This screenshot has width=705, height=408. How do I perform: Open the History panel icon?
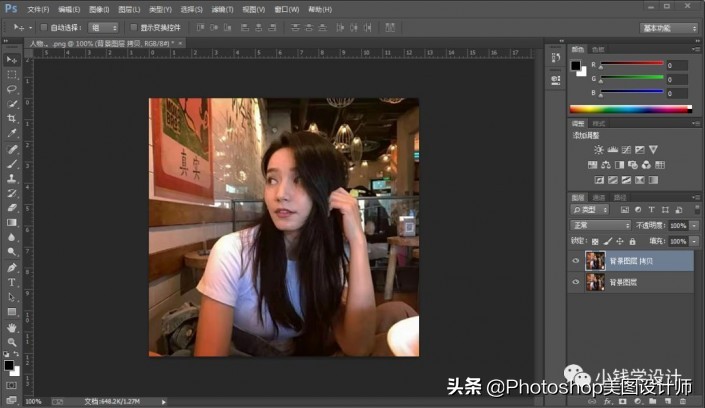click(x=556, y=58)
